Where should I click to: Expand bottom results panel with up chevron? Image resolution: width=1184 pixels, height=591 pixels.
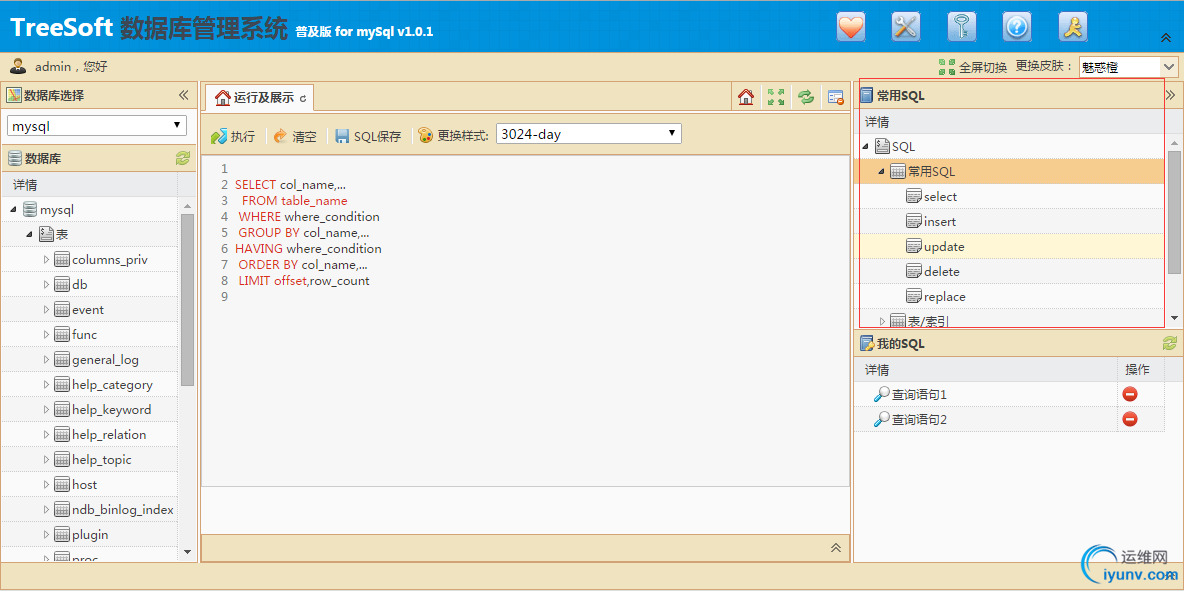coord(836,548)
